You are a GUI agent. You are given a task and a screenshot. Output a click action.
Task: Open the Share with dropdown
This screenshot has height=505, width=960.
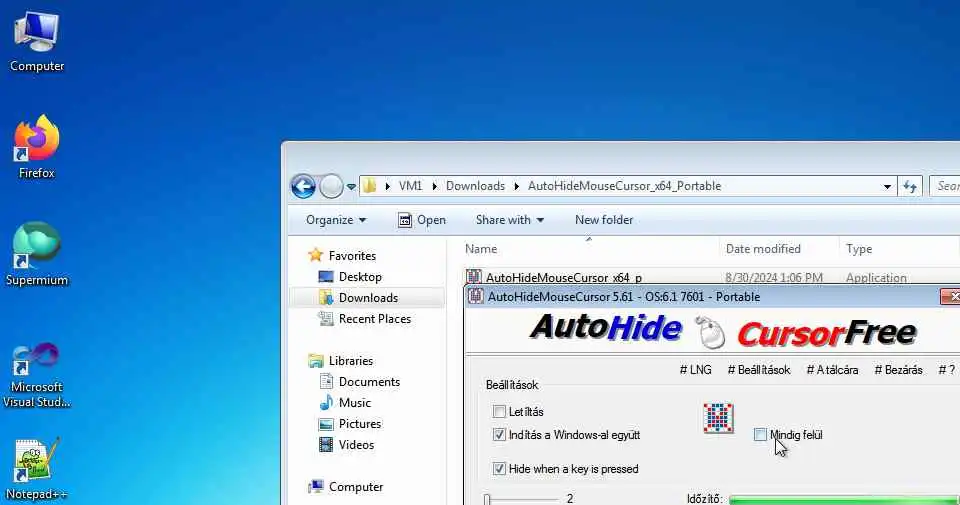509,220
